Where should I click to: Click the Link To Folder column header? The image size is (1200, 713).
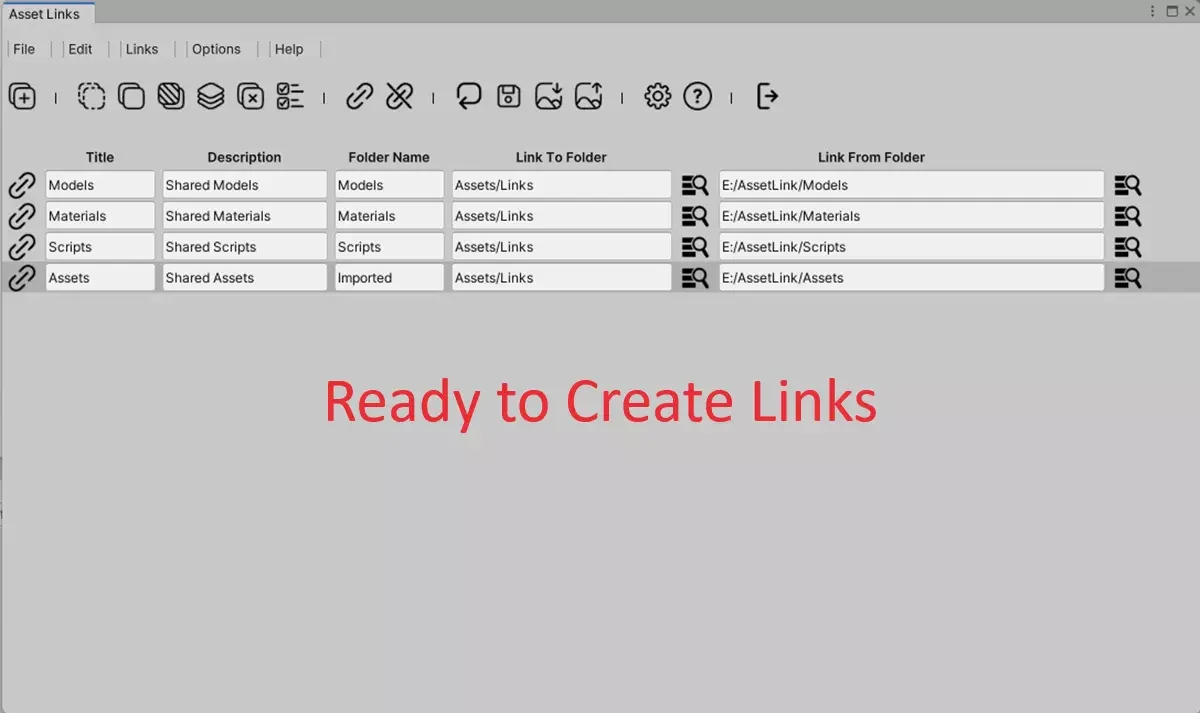click(561, 157)
